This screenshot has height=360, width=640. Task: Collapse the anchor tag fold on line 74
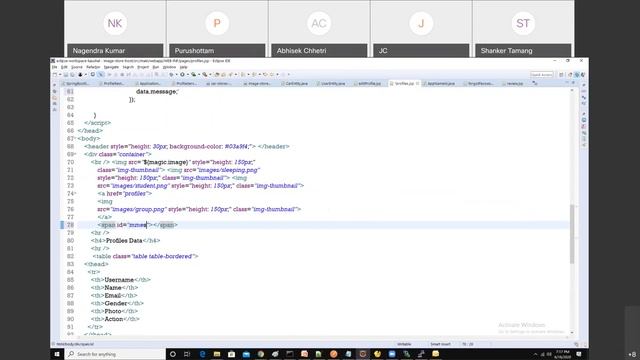76,193
